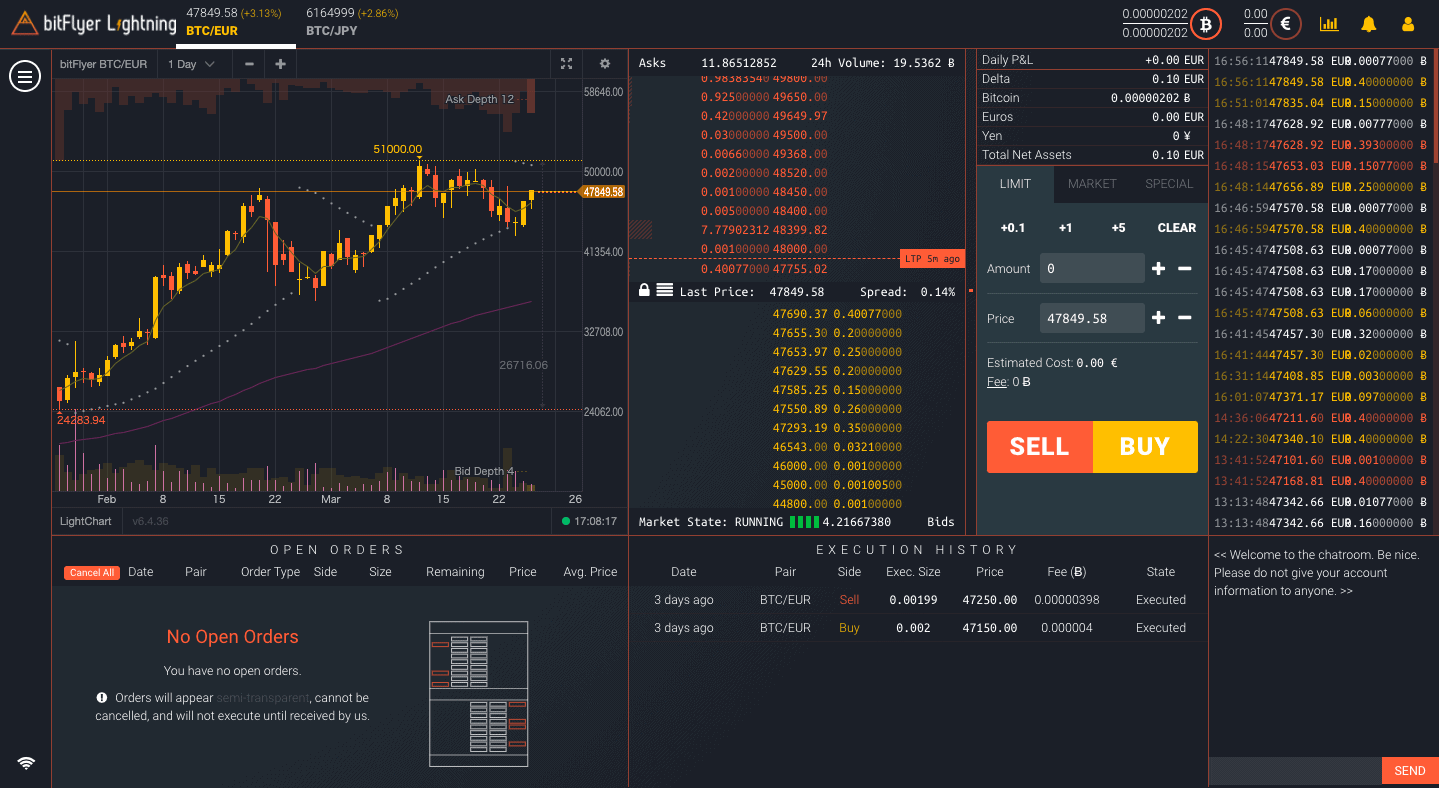Increase Price with plus icon
Screen dimensions: 1439x788
(x=1158, y=318)
